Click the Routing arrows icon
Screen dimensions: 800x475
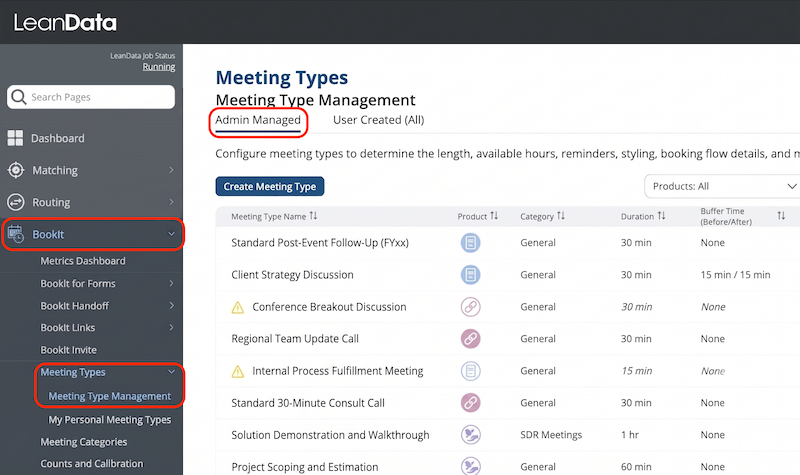pos(16,202)
